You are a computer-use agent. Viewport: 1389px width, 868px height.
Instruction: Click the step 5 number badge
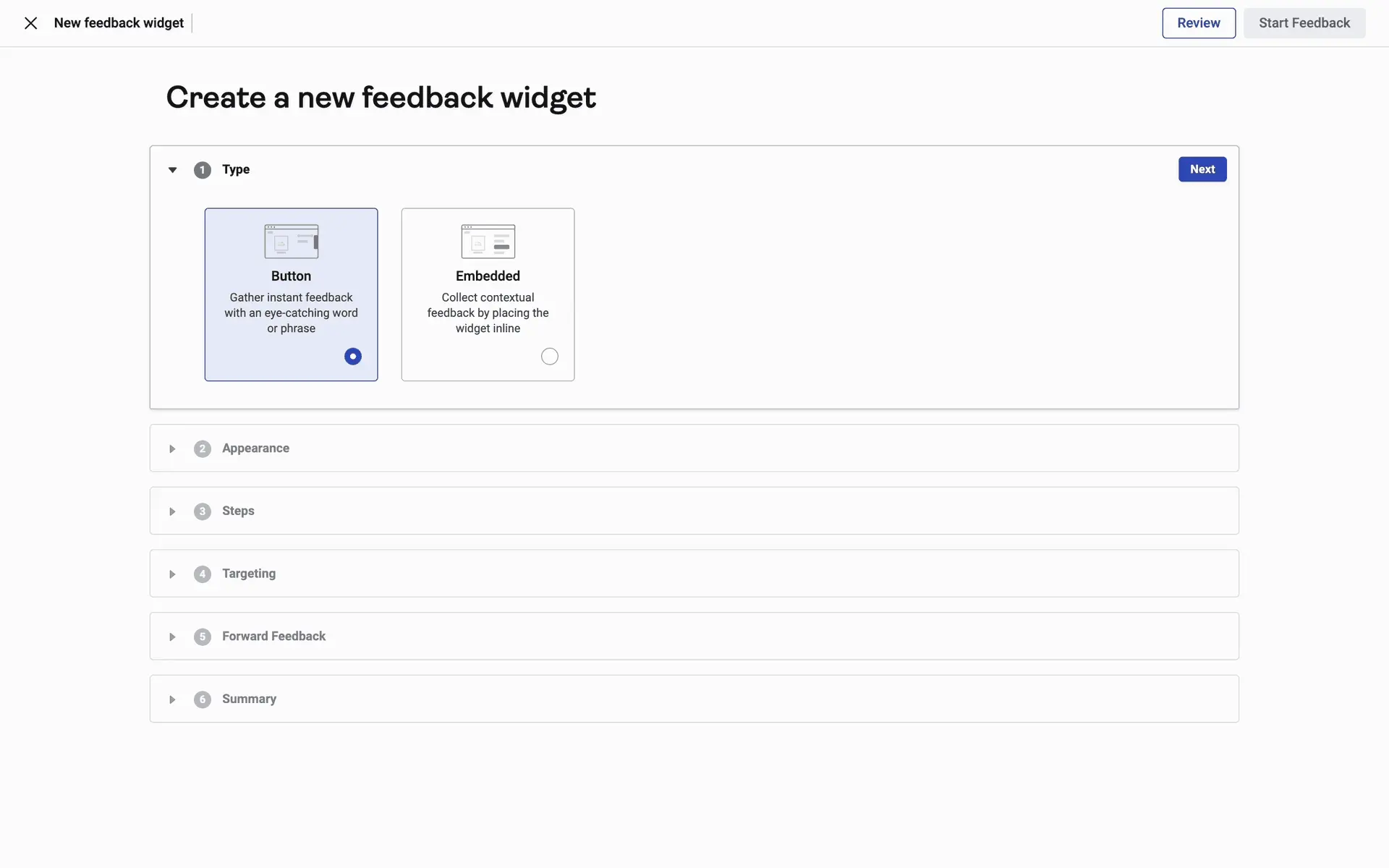tap(203, 637)
